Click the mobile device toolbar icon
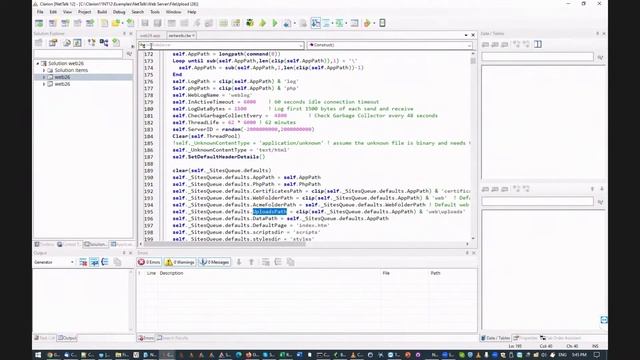The width and height of the screenshot is (640, 360). 382,23
